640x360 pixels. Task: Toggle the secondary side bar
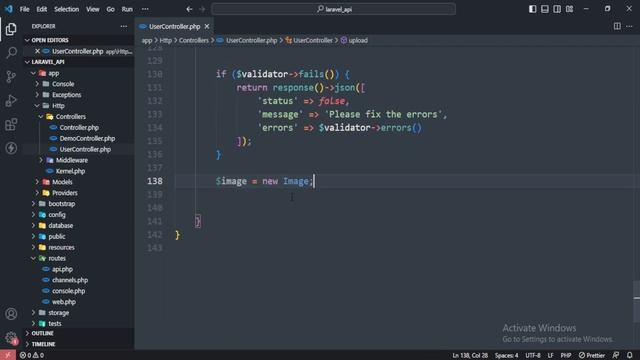pos(557,9)
